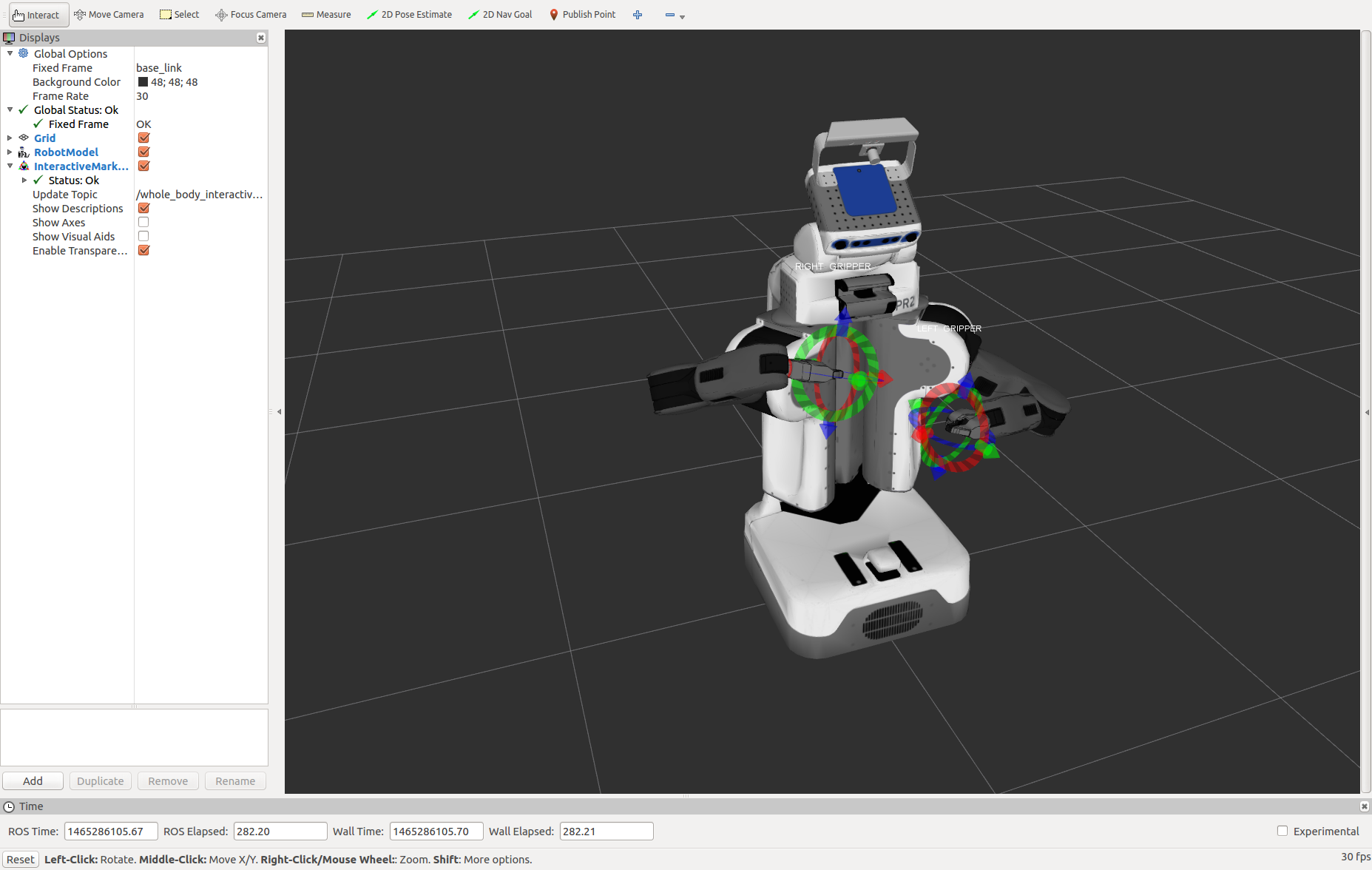Expand the Status: Ok node
Screen dimensions: 1372x870
24,180
